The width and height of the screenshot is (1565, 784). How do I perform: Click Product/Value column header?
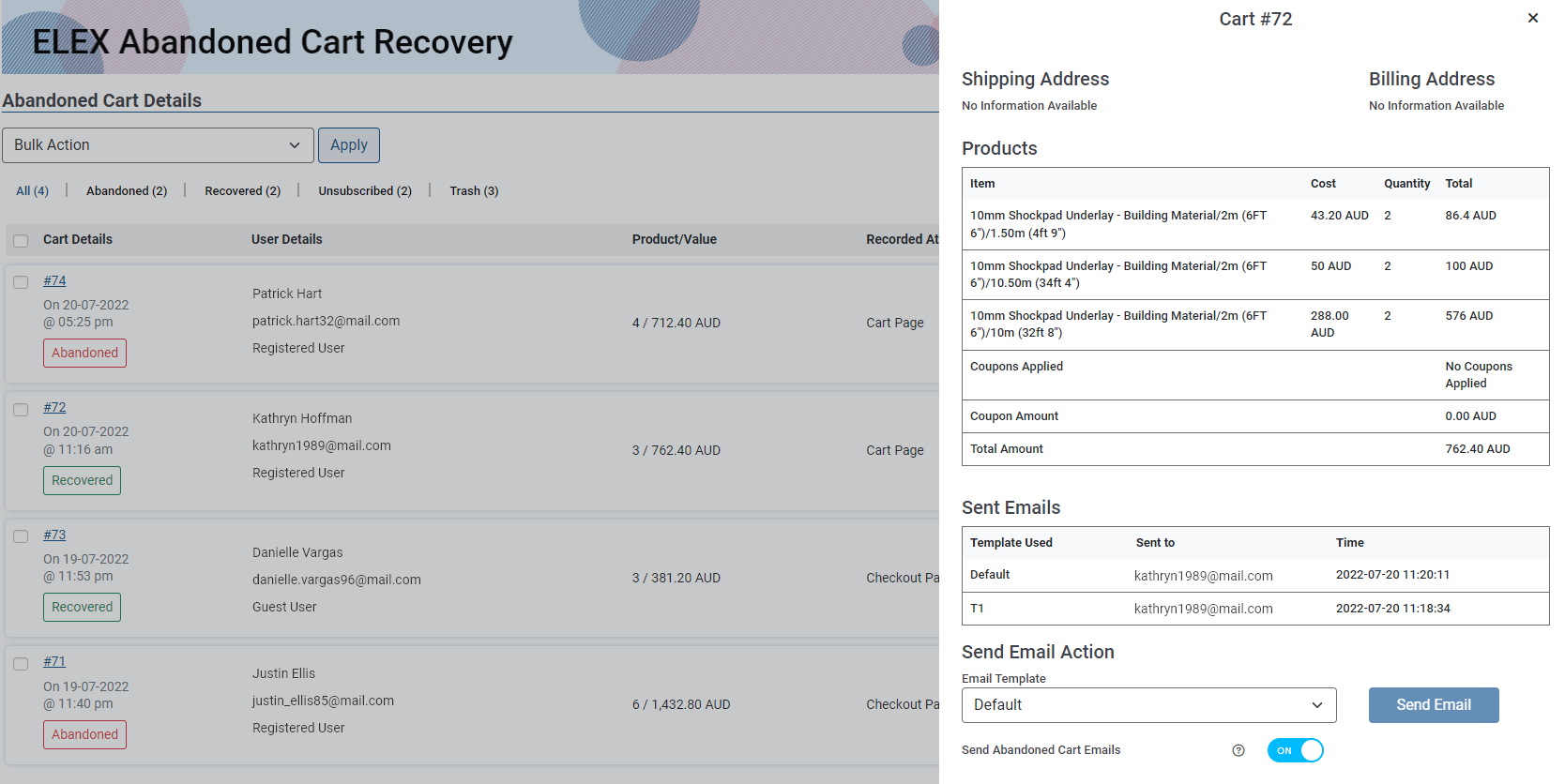pyautogui.click(x=675, y=239)
